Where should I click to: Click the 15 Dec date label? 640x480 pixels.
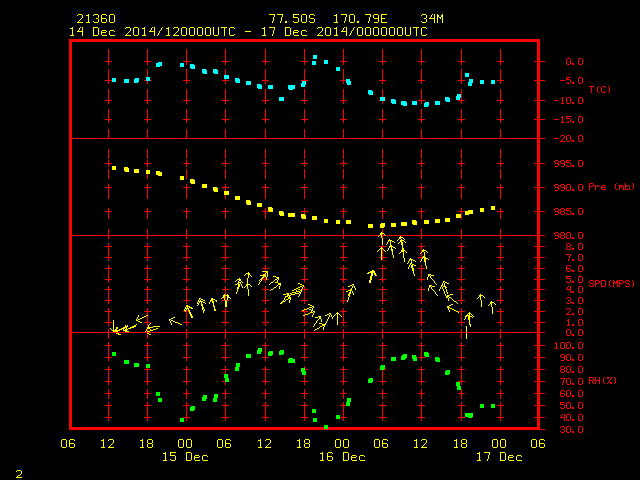point(185,457)
